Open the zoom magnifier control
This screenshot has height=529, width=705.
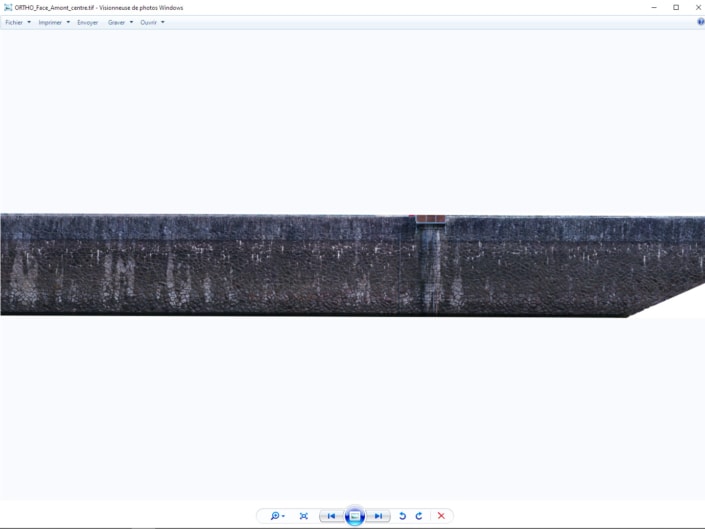click(274, 516)
